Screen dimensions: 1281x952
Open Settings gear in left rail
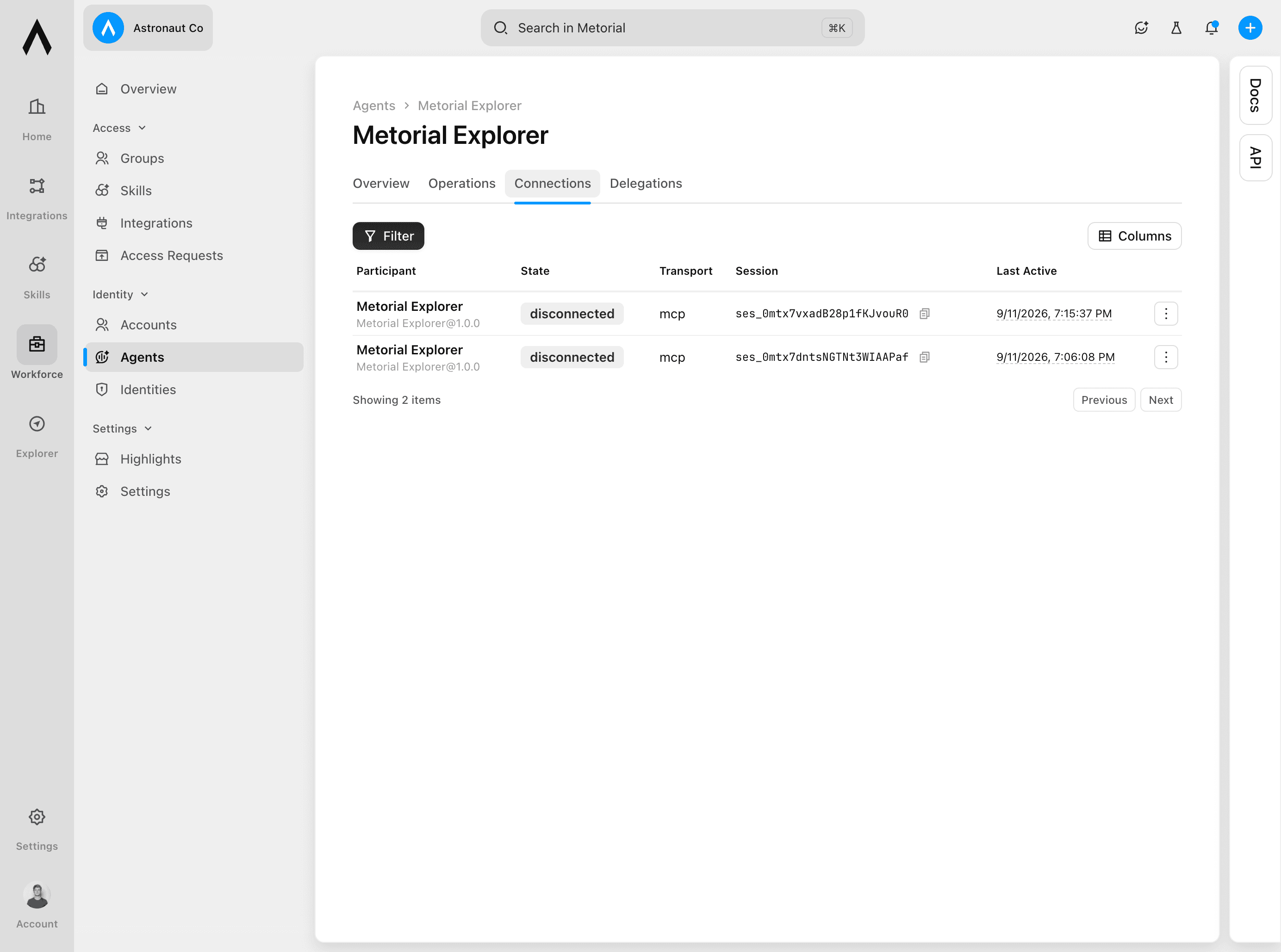[37, 828]
